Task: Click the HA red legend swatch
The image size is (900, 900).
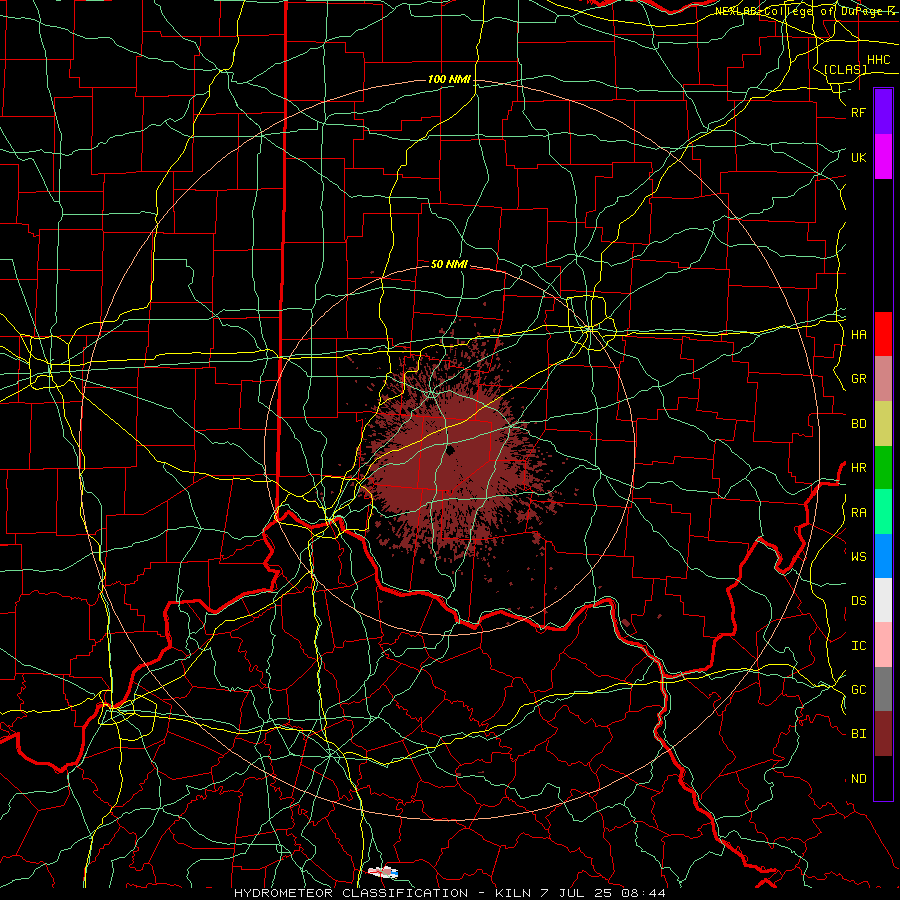Action: coord(883,334)
